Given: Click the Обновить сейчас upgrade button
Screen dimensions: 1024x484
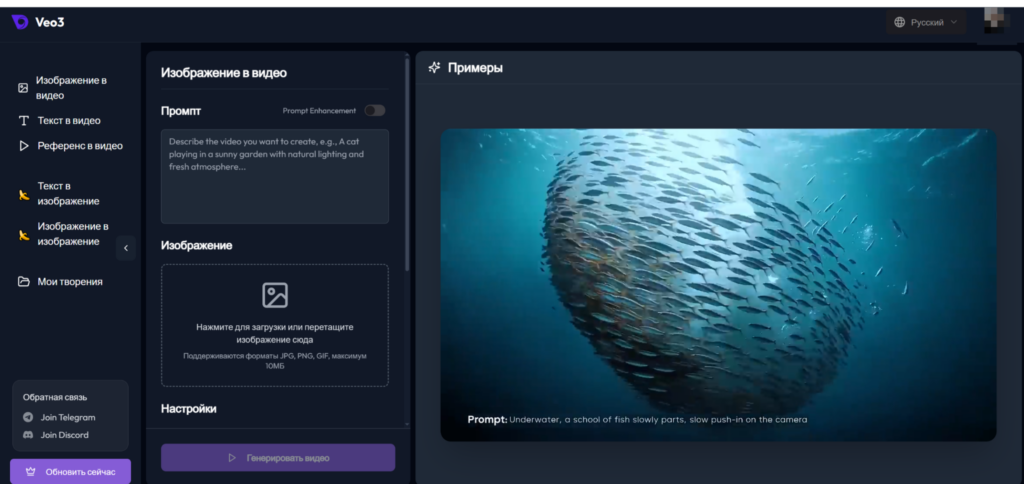Looking at the screenshot, I should click(71, 472).
